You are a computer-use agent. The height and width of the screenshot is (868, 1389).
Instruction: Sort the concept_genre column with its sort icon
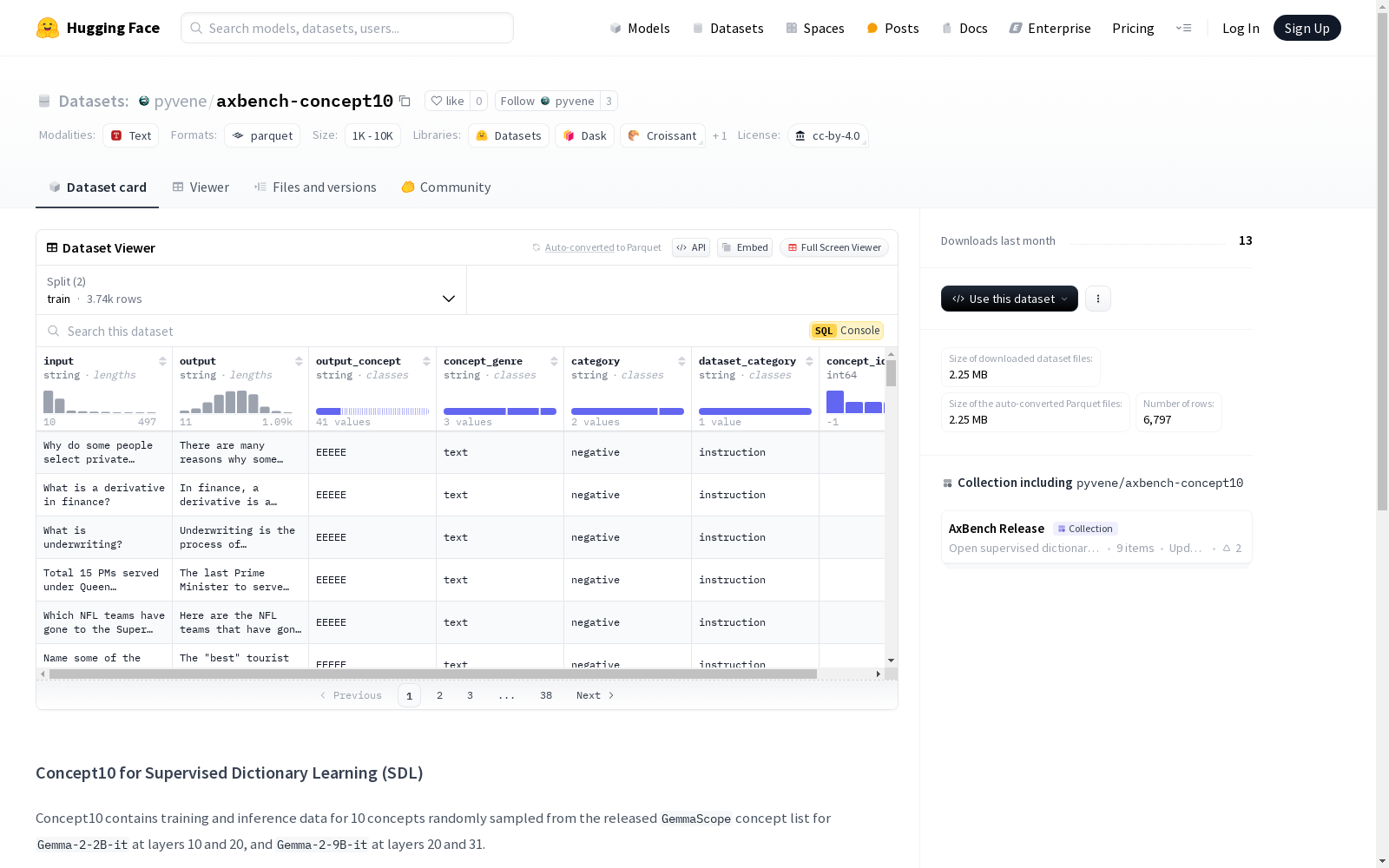[x=554, y=361]
